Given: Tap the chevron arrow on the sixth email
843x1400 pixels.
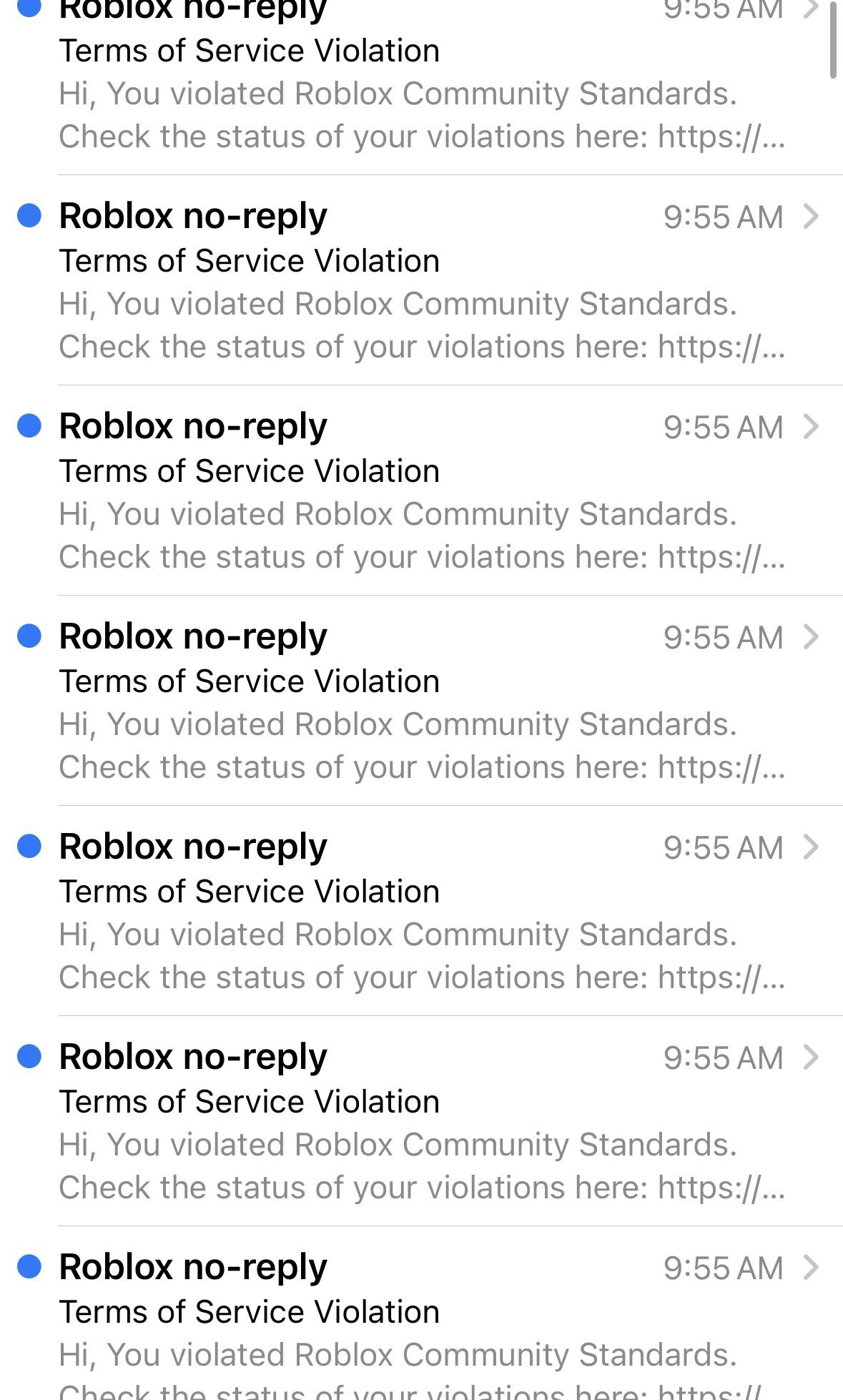Looking at the screenshot, I should (x=810, y=1057).
